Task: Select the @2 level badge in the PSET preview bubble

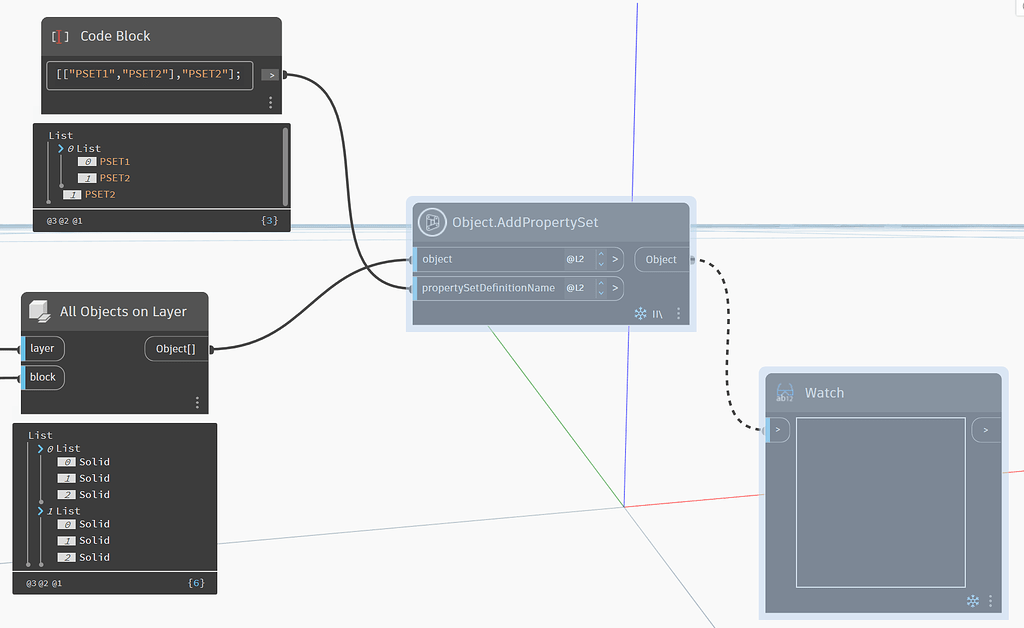Action: tap(63, 220)
